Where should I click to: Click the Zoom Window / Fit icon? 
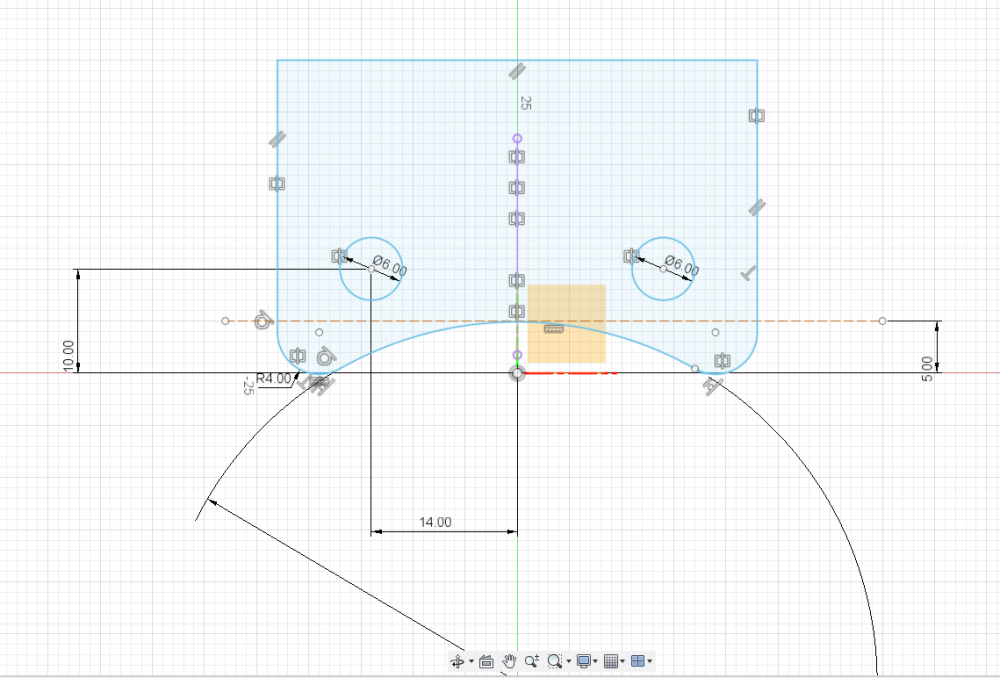tap(554, 661)
